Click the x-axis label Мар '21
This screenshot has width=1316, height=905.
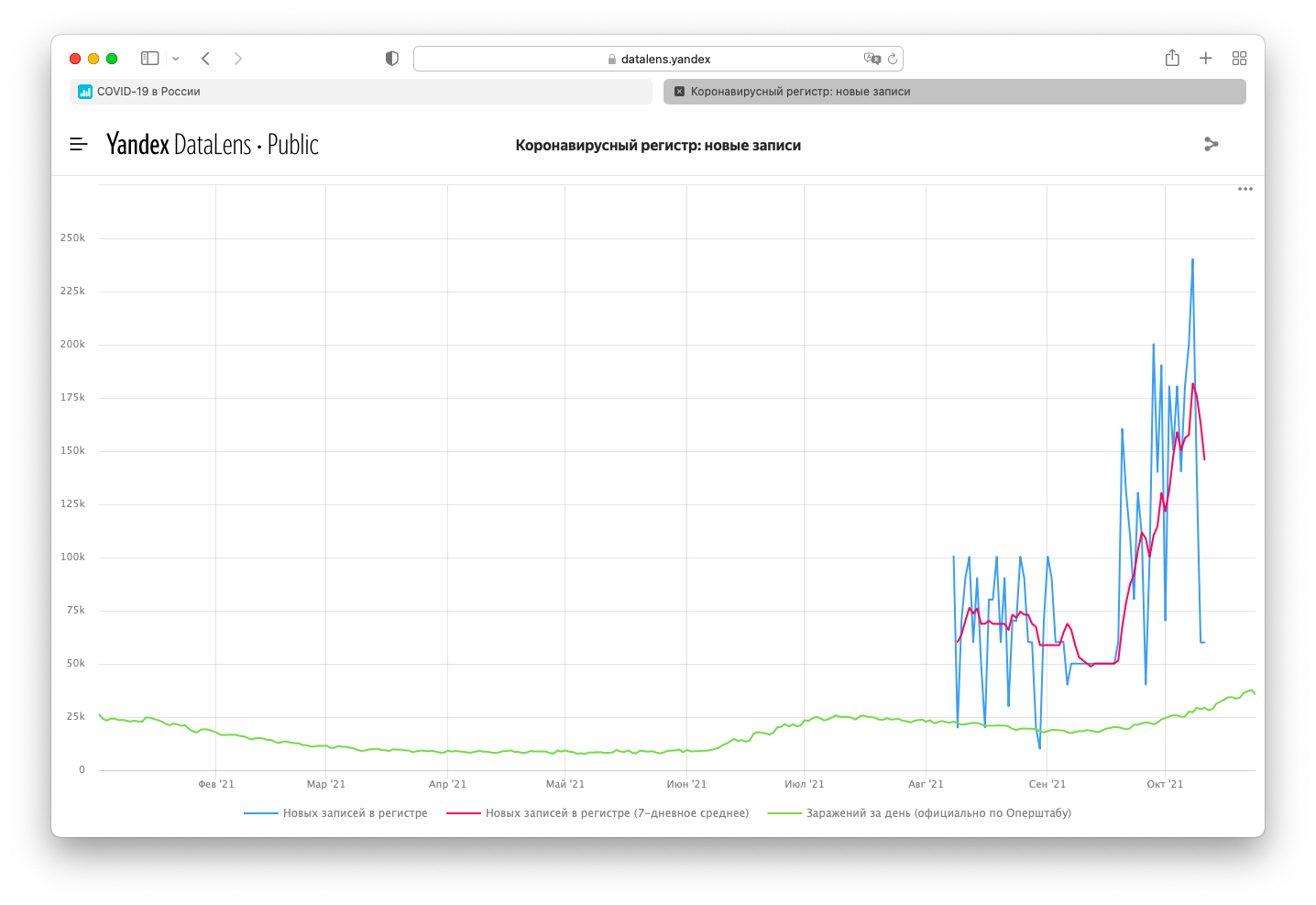[x=325, y=784]
